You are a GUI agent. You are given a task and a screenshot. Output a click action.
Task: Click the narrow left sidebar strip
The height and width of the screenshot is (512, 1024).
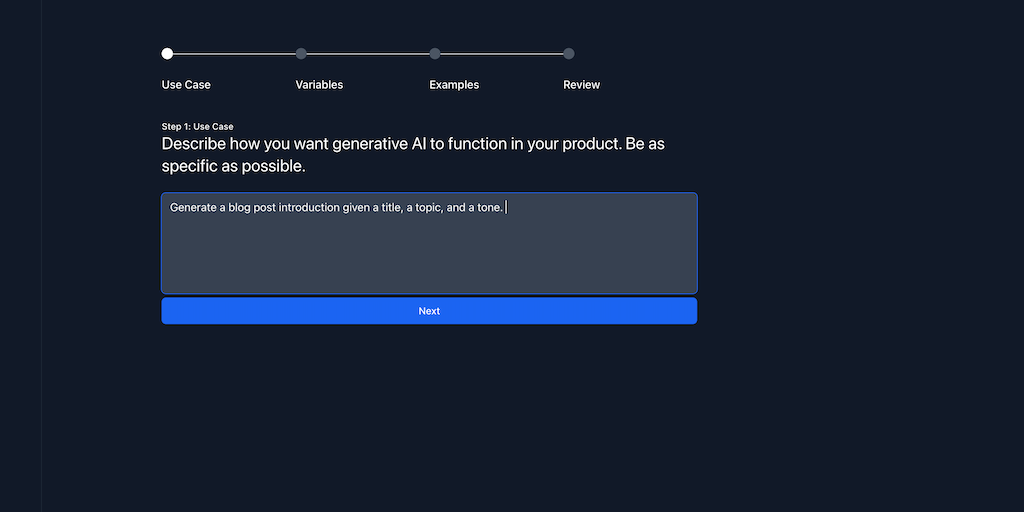[x=20, y=256]
